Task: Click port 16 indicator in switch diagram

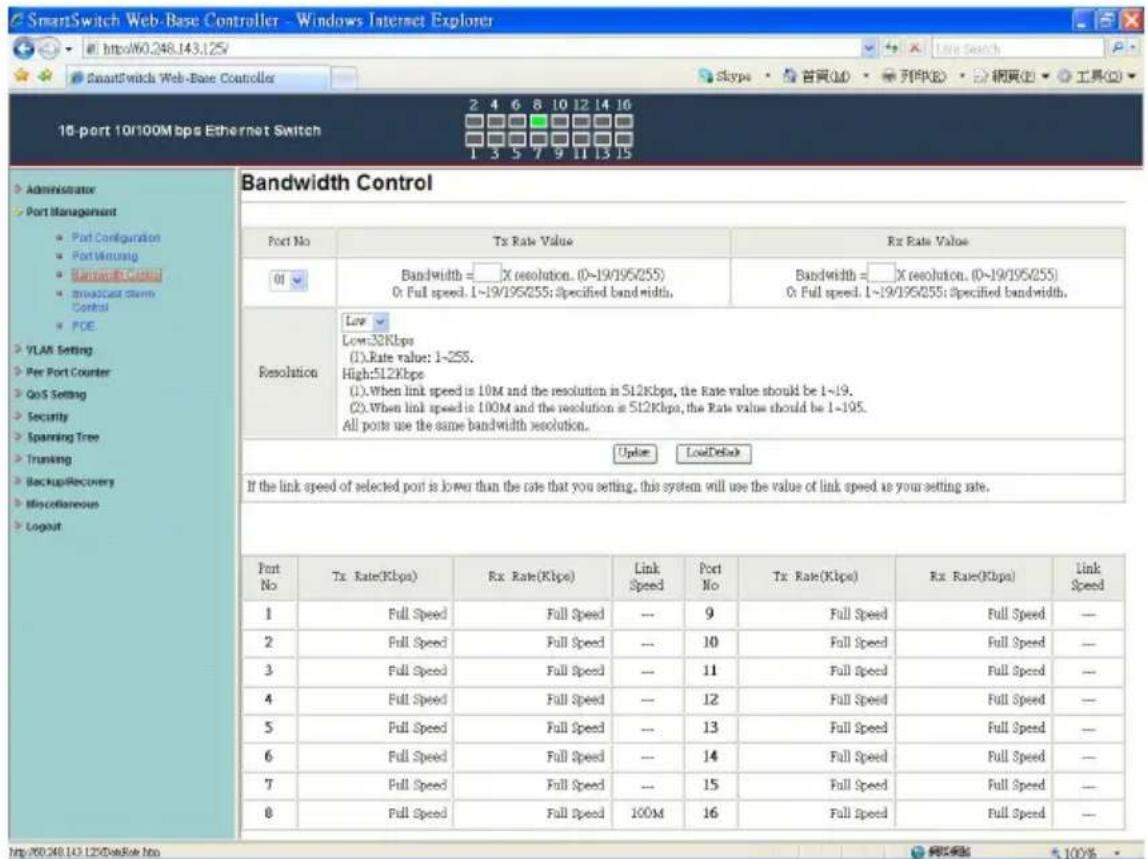Action: pyautogui.click(x=624, y=122)
